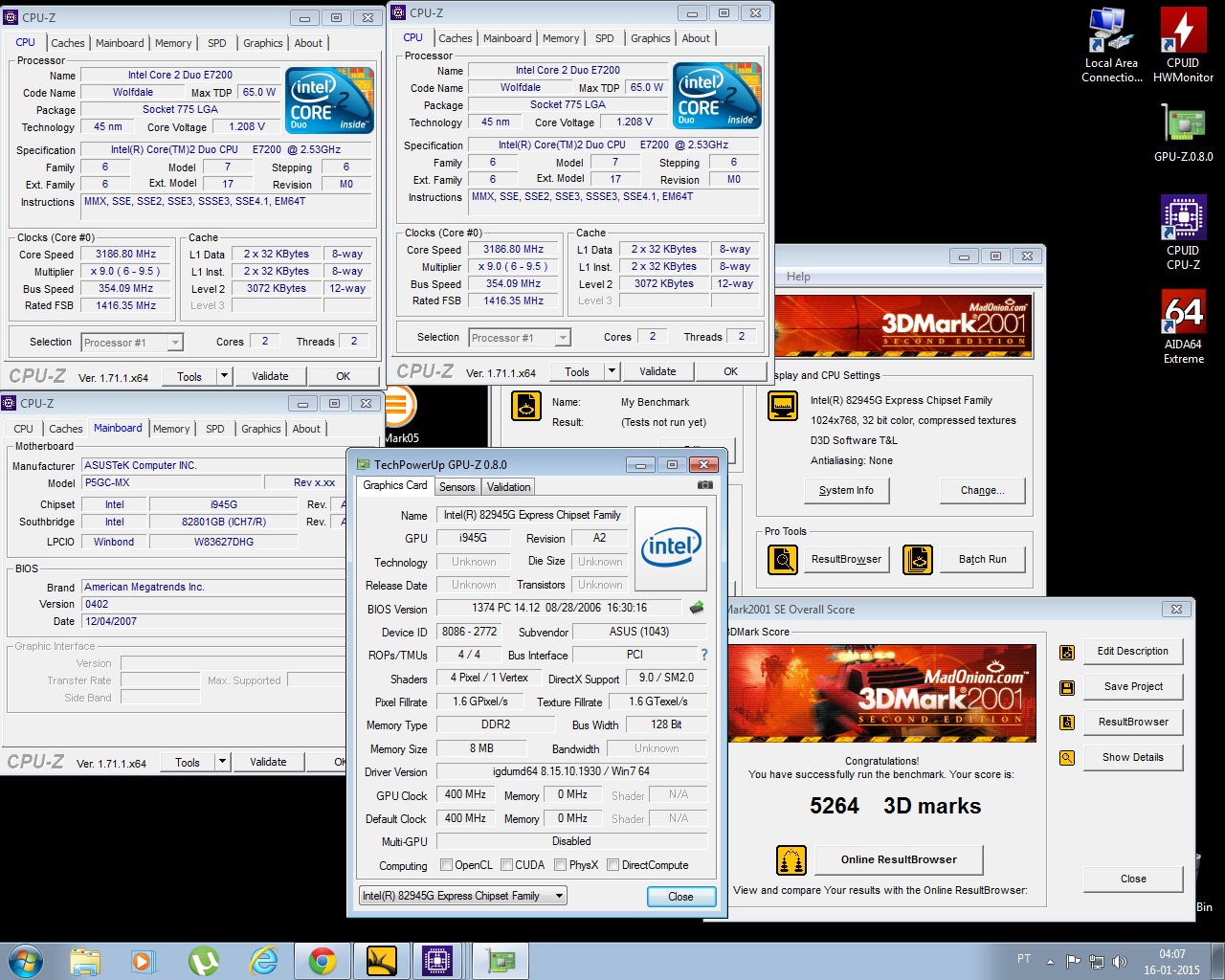Click the Online ResultBrowser icon
This screenshot has width=1225, height=980.
tap(791, 860)
